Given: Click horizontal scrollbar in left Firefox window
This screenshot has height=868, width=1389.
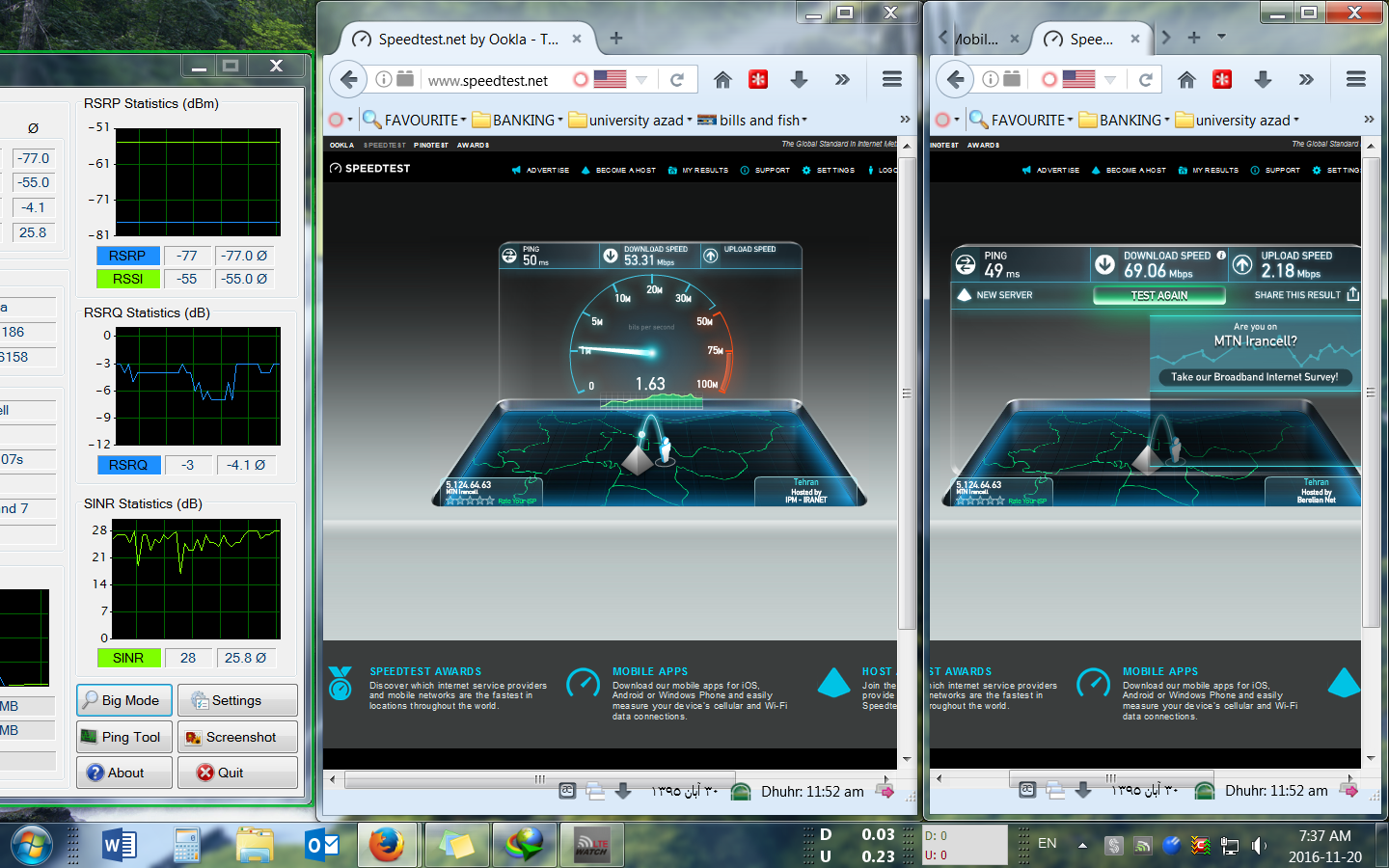Looking at the screenshot, I should 539,779.
